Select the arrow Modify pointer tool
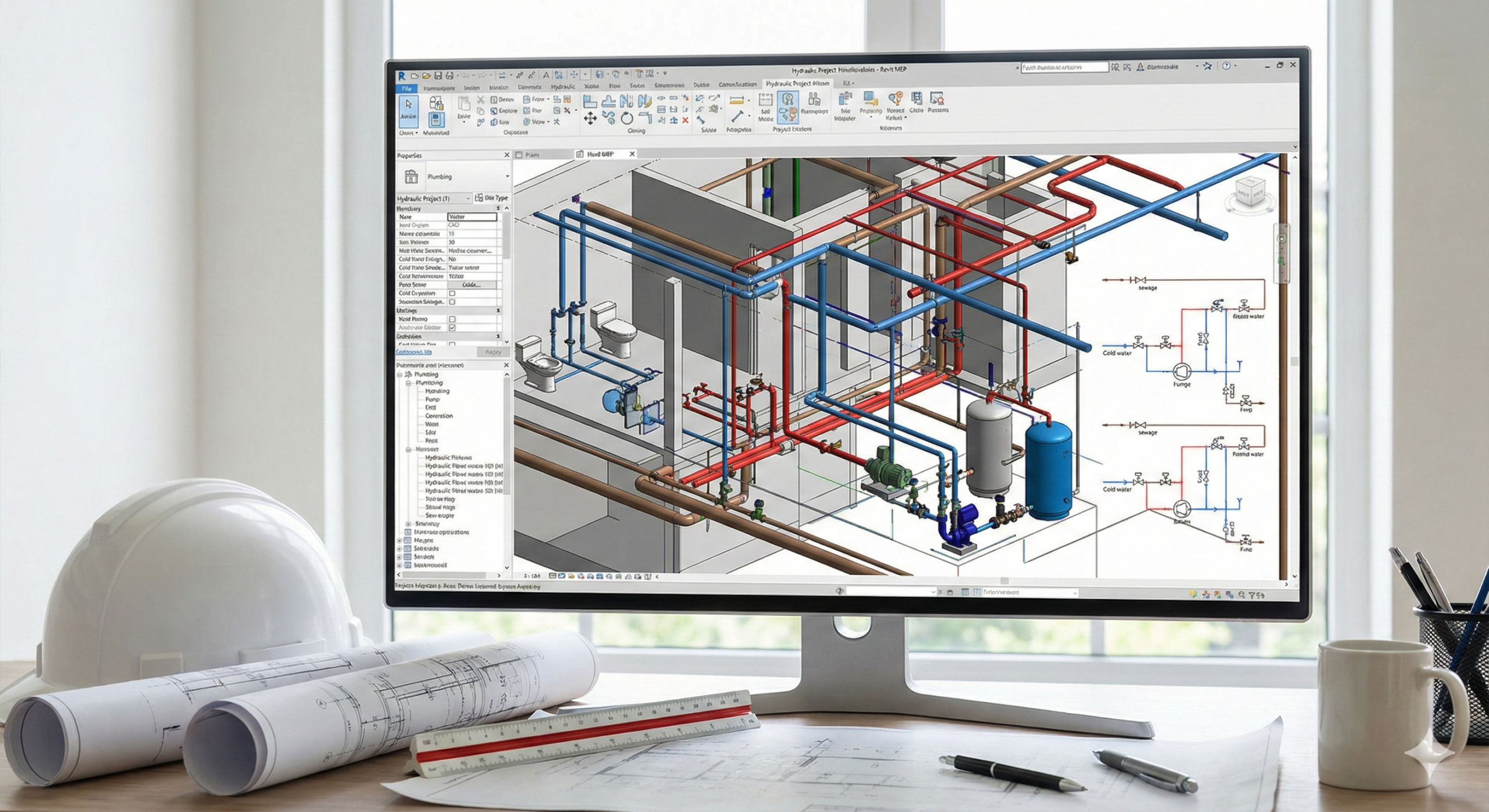This screenshot has height=812, width=1489. pyautogui.click(x=408, y=105)
